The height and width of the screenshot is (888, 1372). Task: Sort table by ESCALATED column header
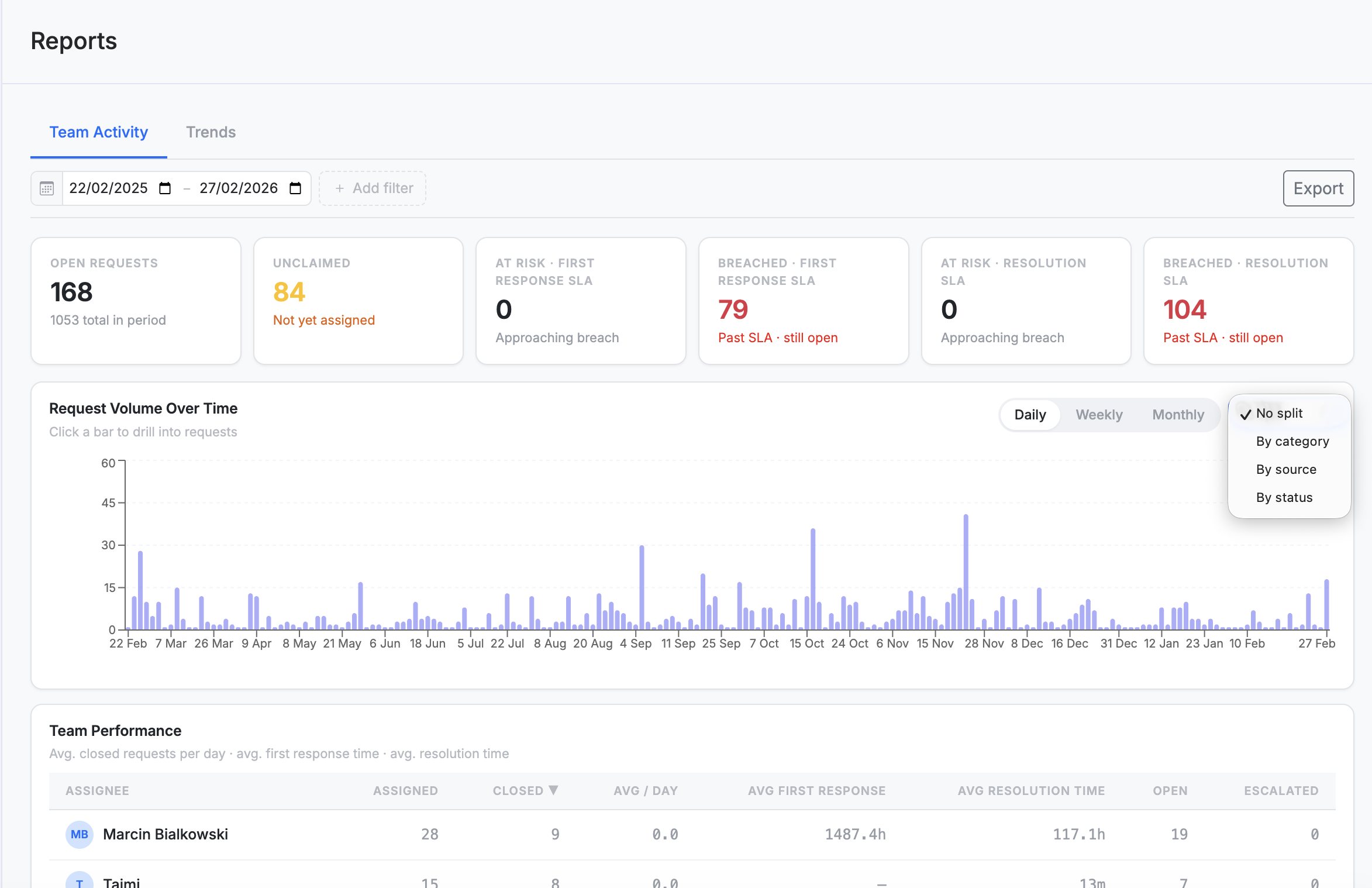tap(1281, 791)
